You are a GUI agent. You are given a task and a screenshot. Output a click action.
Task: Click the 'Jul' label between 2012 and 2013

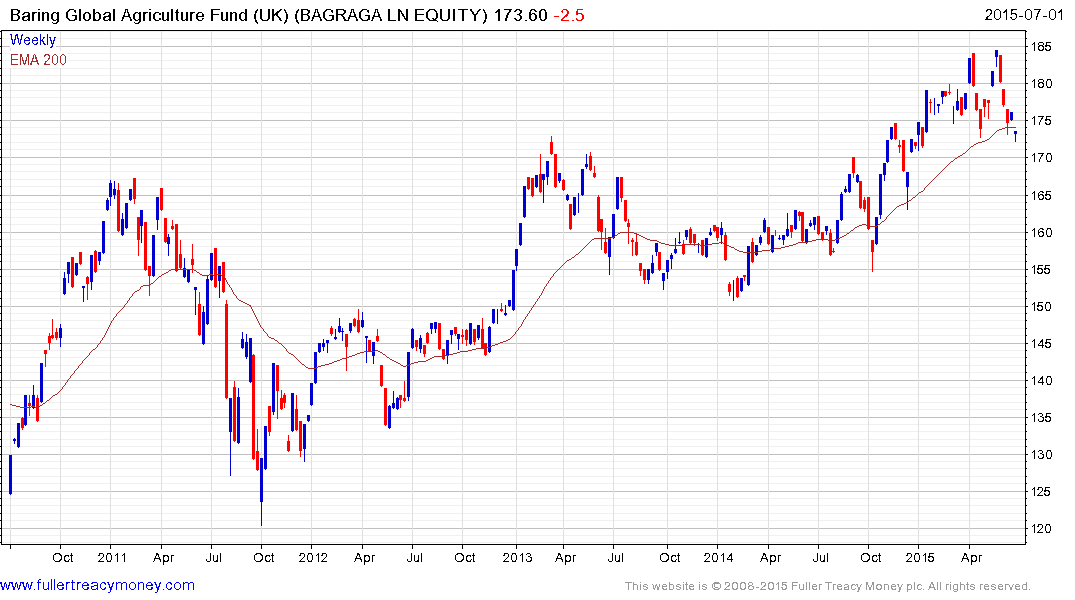point(414,557)
